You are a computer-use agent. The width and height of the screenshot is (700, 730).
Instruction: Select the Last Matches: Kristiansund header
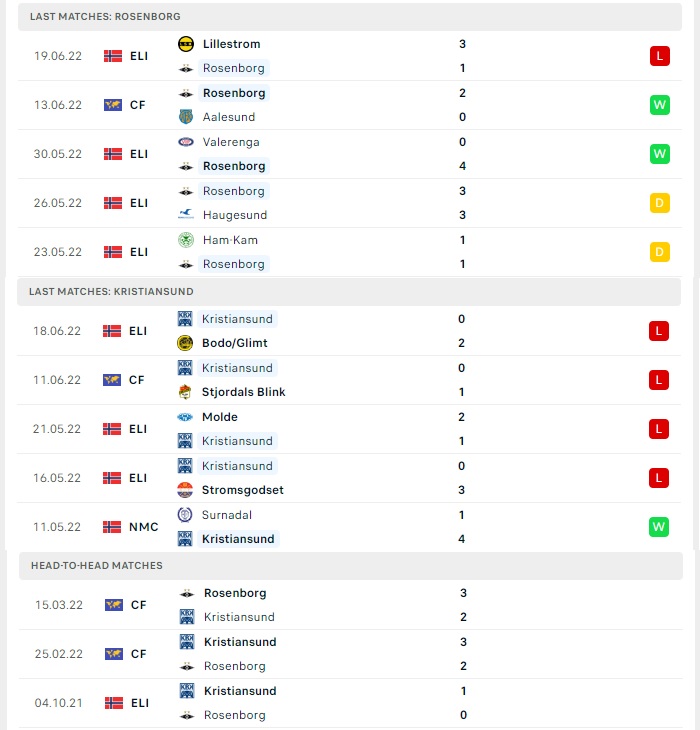point(349,292)
